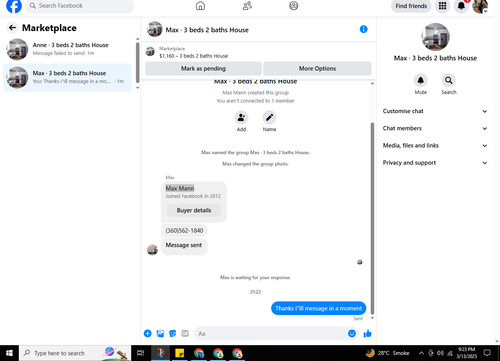Click chat header listing thumbnail

point(154,29)
